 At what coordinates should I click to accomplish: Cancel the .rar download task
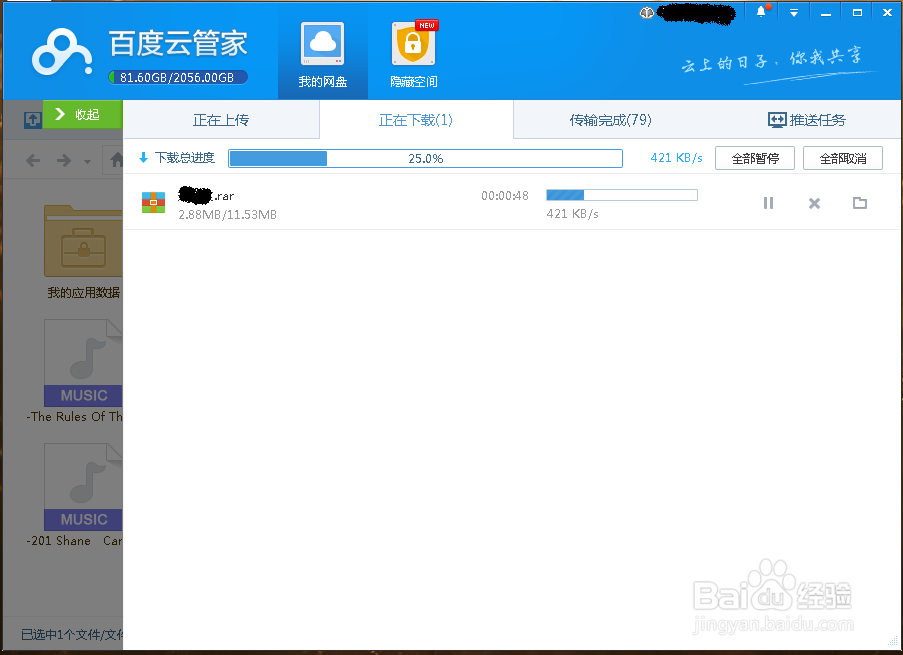(814, 203)
